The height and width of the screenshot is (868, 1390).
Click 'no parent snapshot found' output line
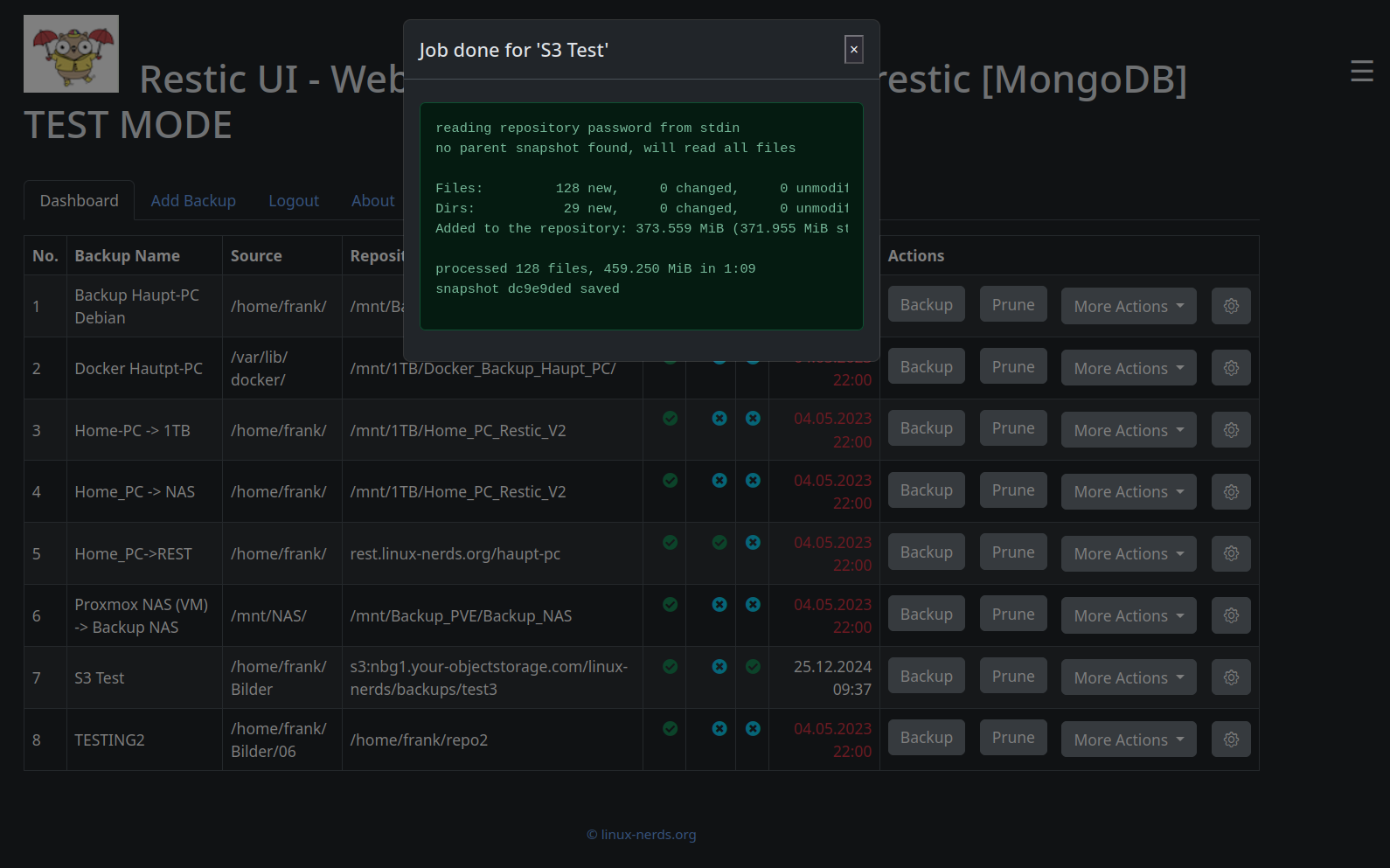[x=615, y=149]
